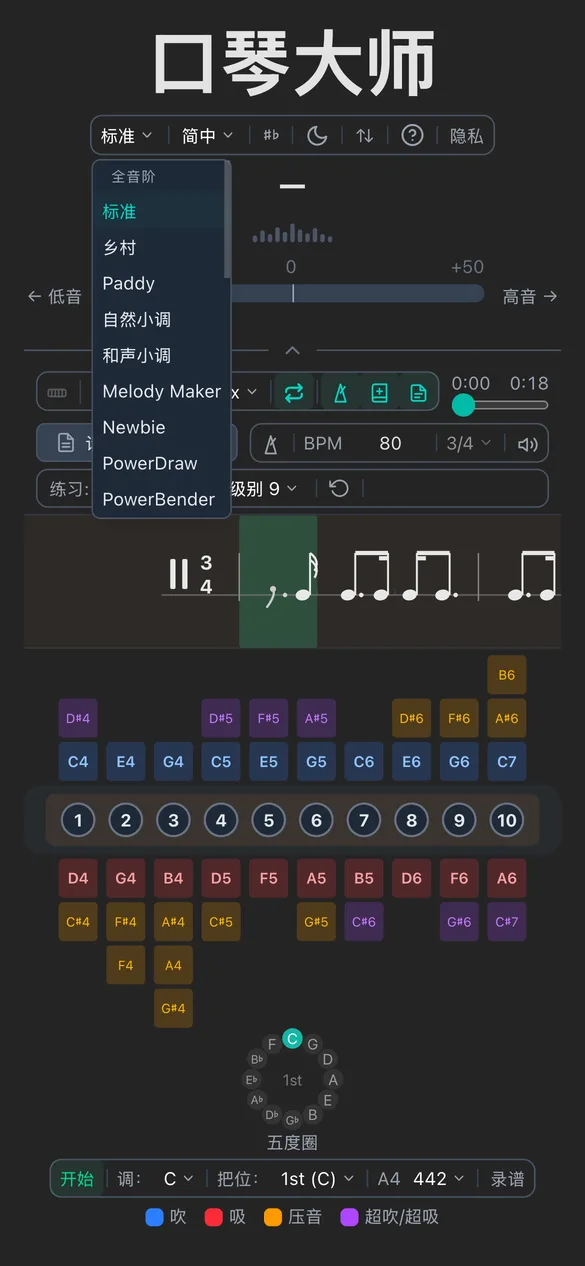Image resolution: width=585 pixels, height=1266 pixels.
Task: Open the 简中 language dropdown
Action: [x=207, y=134]
